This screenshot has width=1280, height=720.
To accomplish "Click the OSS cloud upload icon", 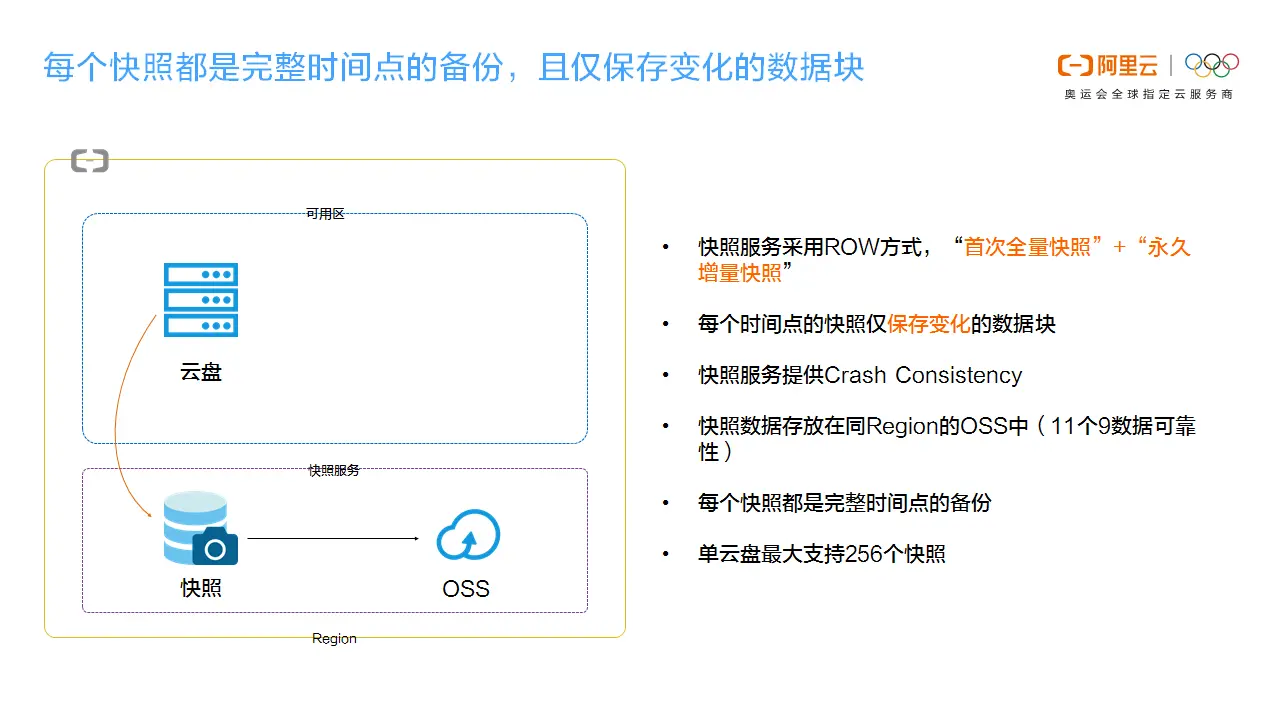I will (468, 536).
